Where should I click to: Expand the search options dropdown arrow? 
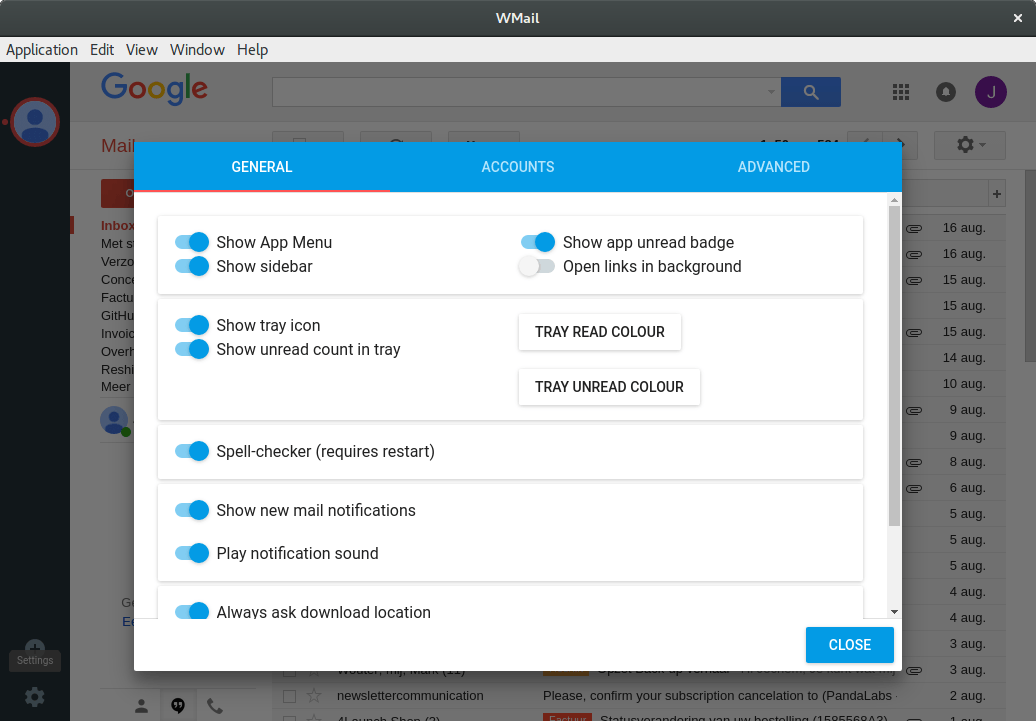point(771,92)
